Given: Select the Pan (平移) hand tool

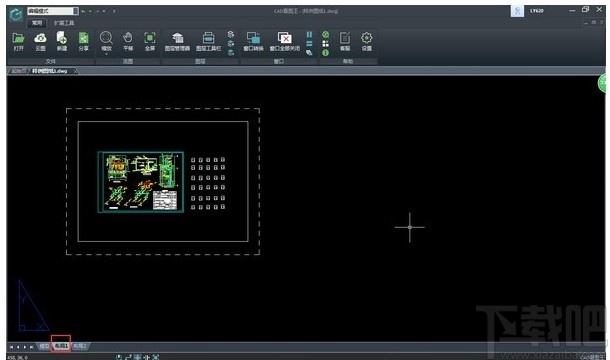Looking at the screenshot, I should tap(128, 42).
